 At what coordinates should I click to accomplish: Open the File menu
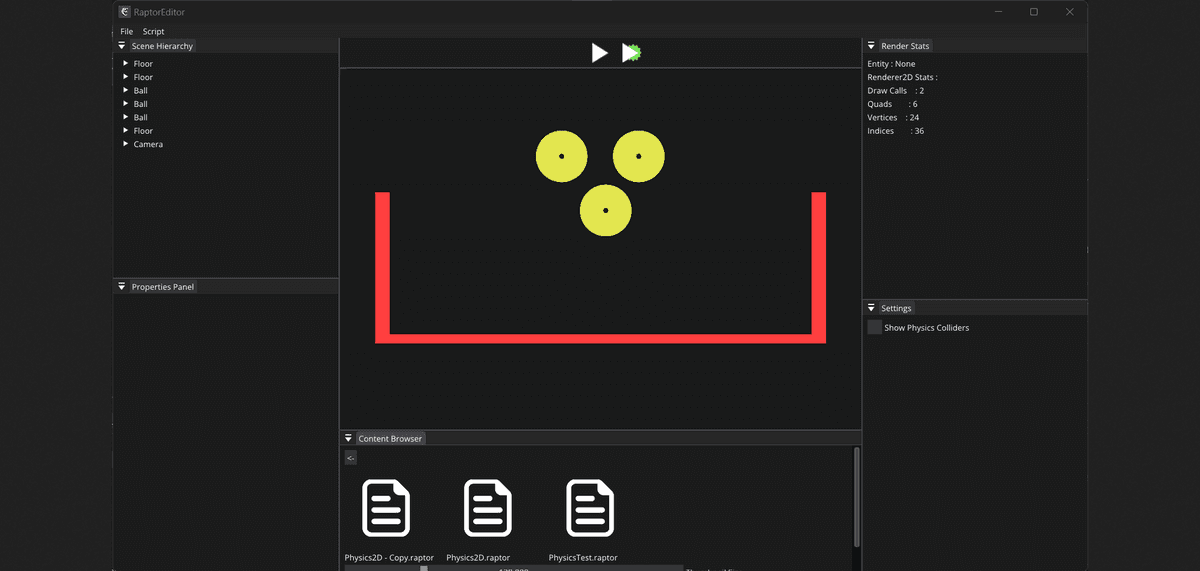[126, 31]
